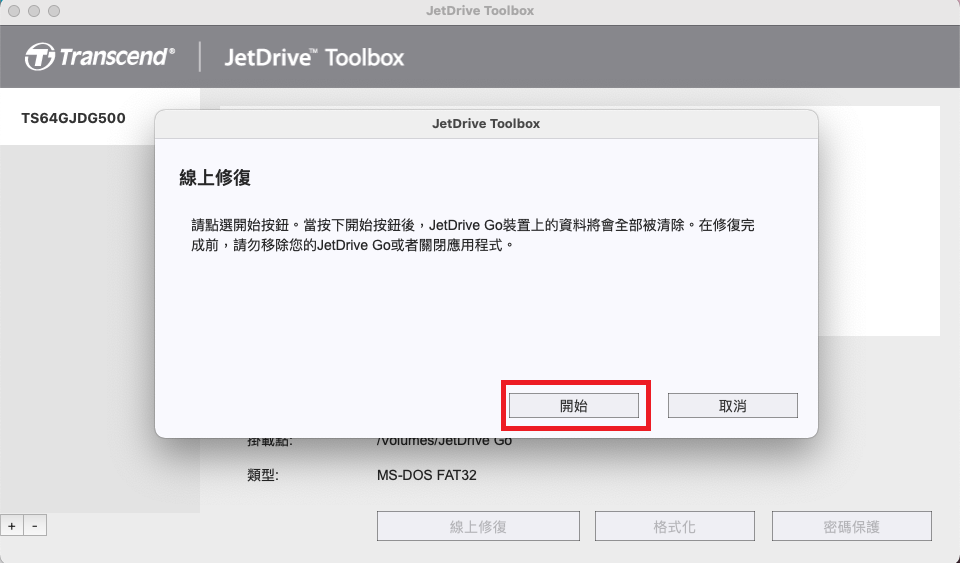Click the 開始 button in dialog
Viewport: 960px width, 563px height.
(574, 406)
